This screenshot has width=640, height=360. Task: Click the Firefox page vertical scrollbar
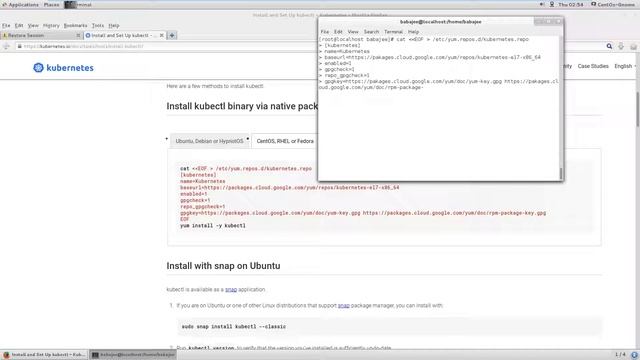637,109
